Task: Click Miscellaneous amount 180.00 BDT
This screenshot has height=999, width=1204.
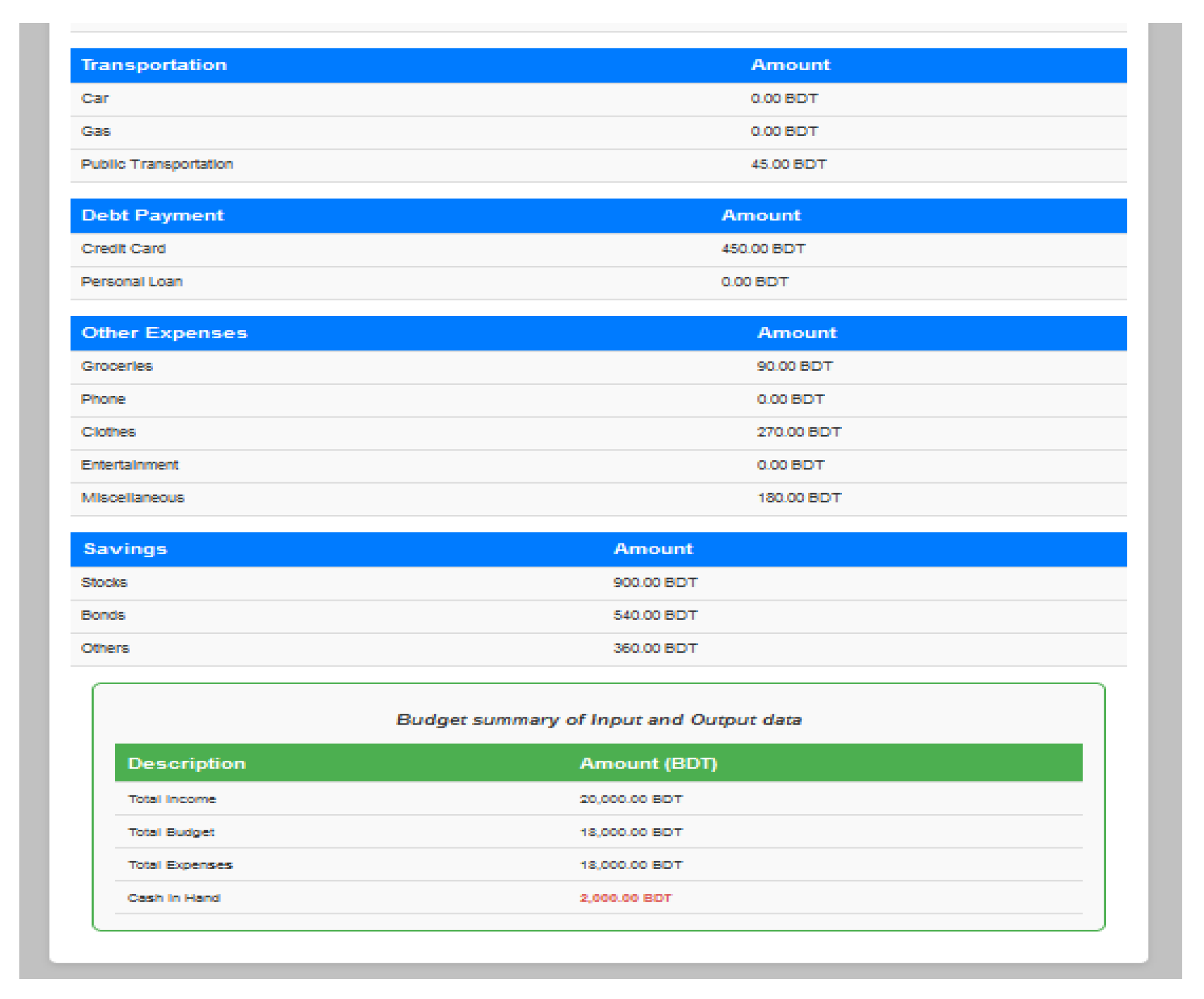Action: [x=798, y=498]
